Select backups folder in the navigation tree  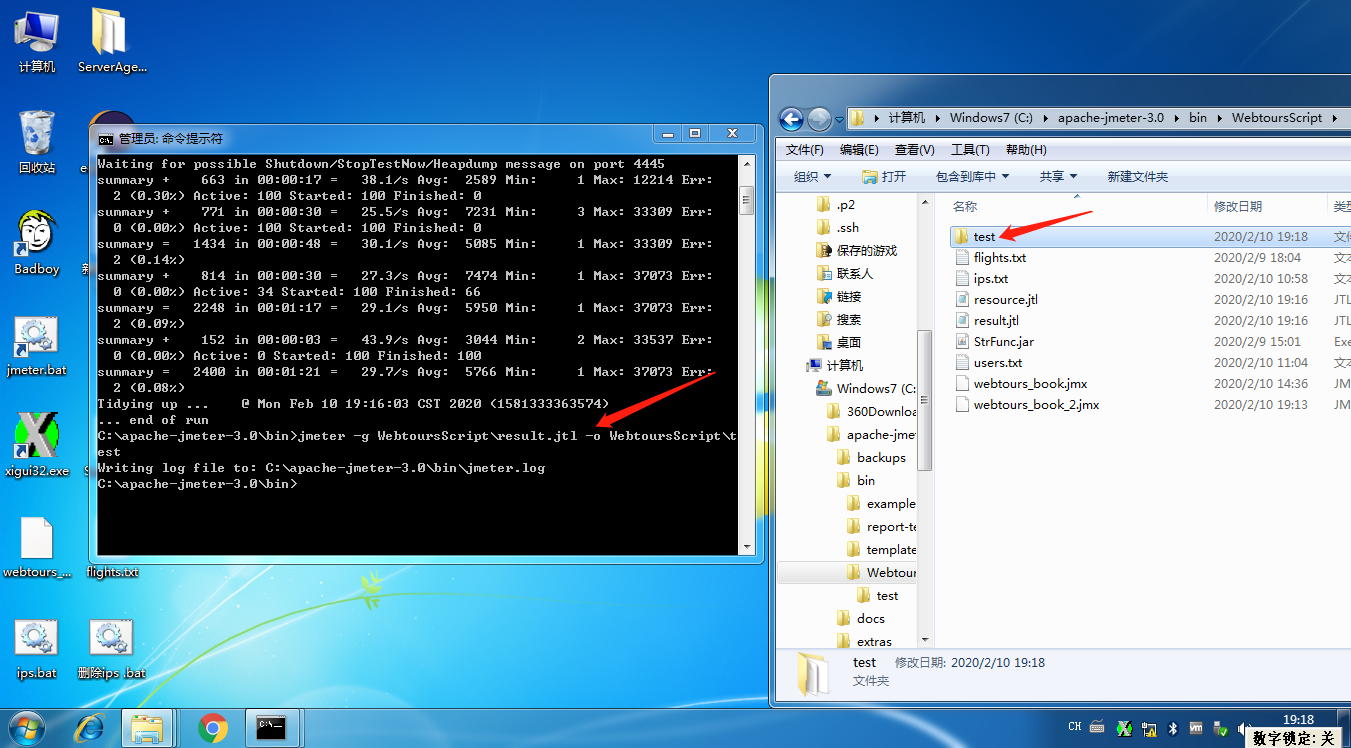click(x=881, y=457)
